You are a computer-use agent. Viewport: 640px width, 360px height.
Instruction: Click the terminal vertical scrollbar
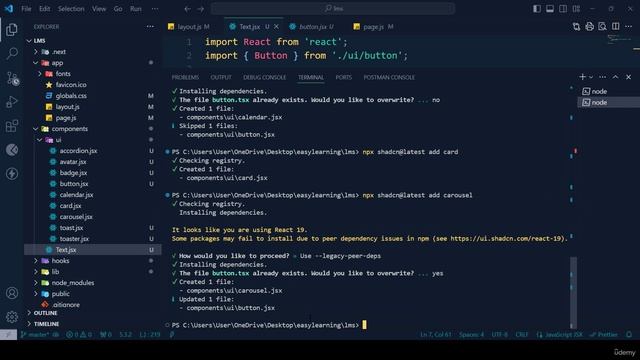(573, 292)
